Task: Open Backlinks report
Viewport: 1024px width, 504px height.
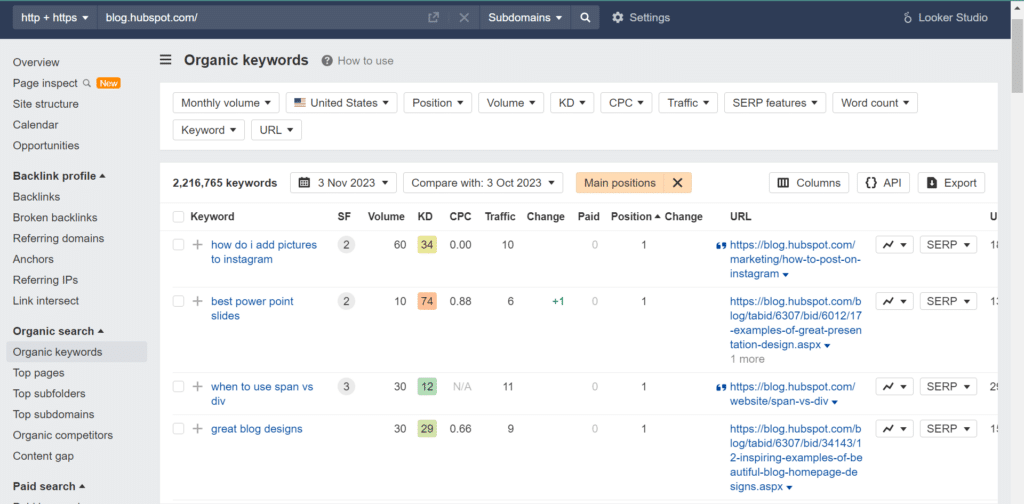Action: (37, 197)
